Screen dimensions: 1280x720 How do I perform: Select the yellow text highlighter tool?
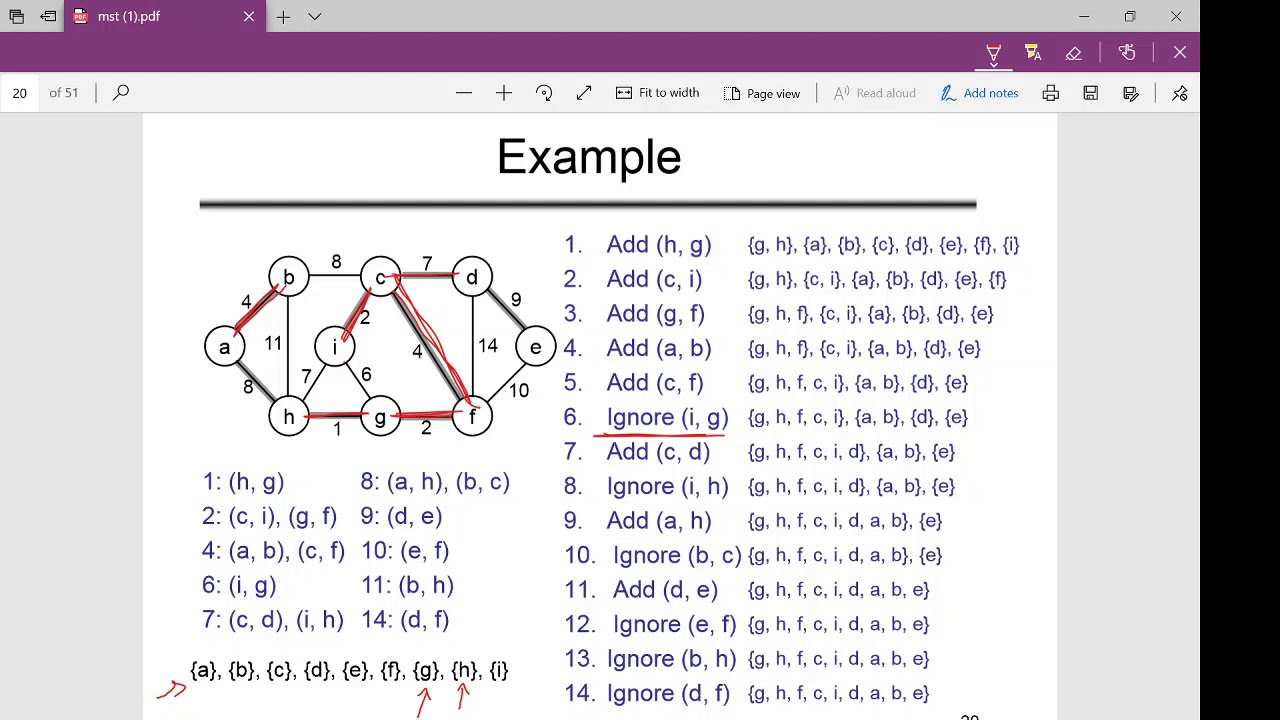coord(1033,53)
